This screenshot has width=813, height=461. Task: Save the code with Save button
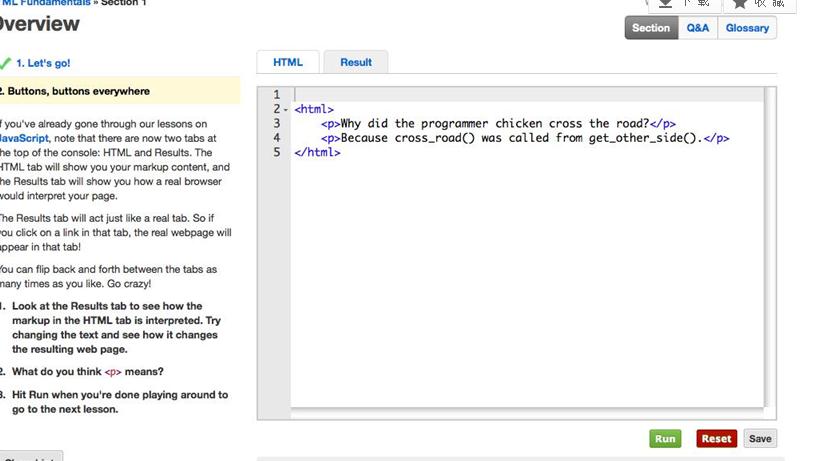tap(760, 439)
